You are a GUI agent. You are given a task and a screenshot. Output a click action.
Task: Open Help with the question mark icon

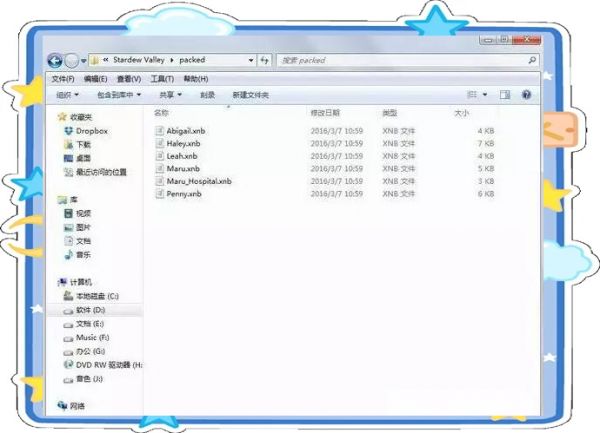coord(527,94)
